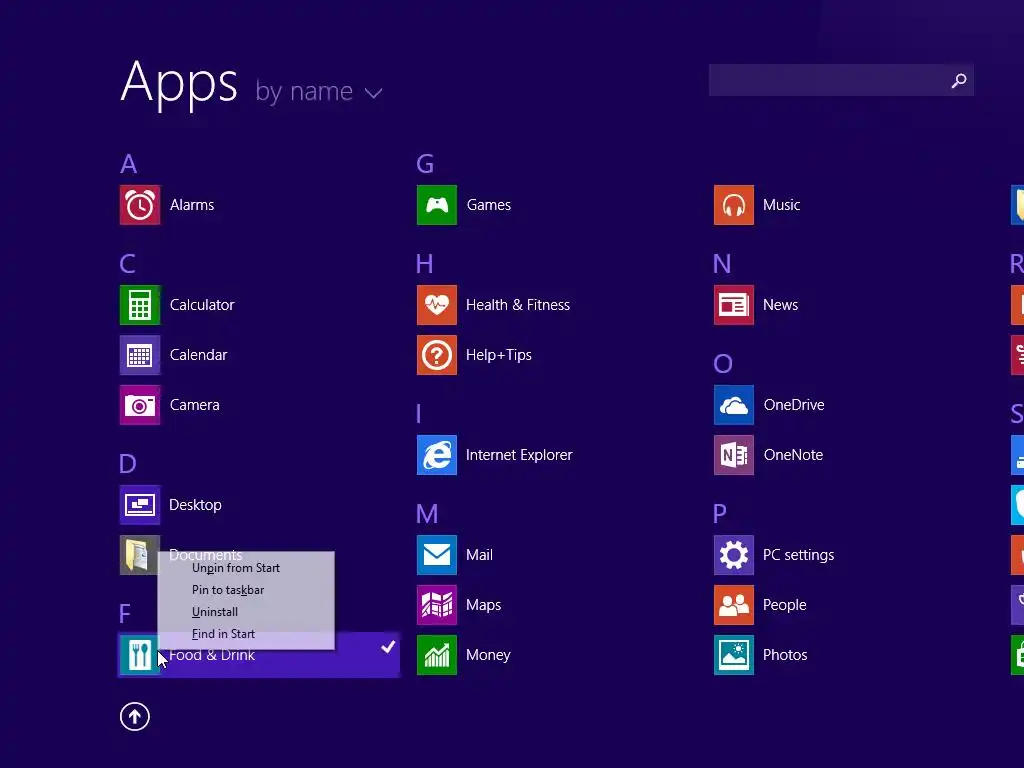Click the Help+Tips question mark icon
1024x768 pixels.
437,355
